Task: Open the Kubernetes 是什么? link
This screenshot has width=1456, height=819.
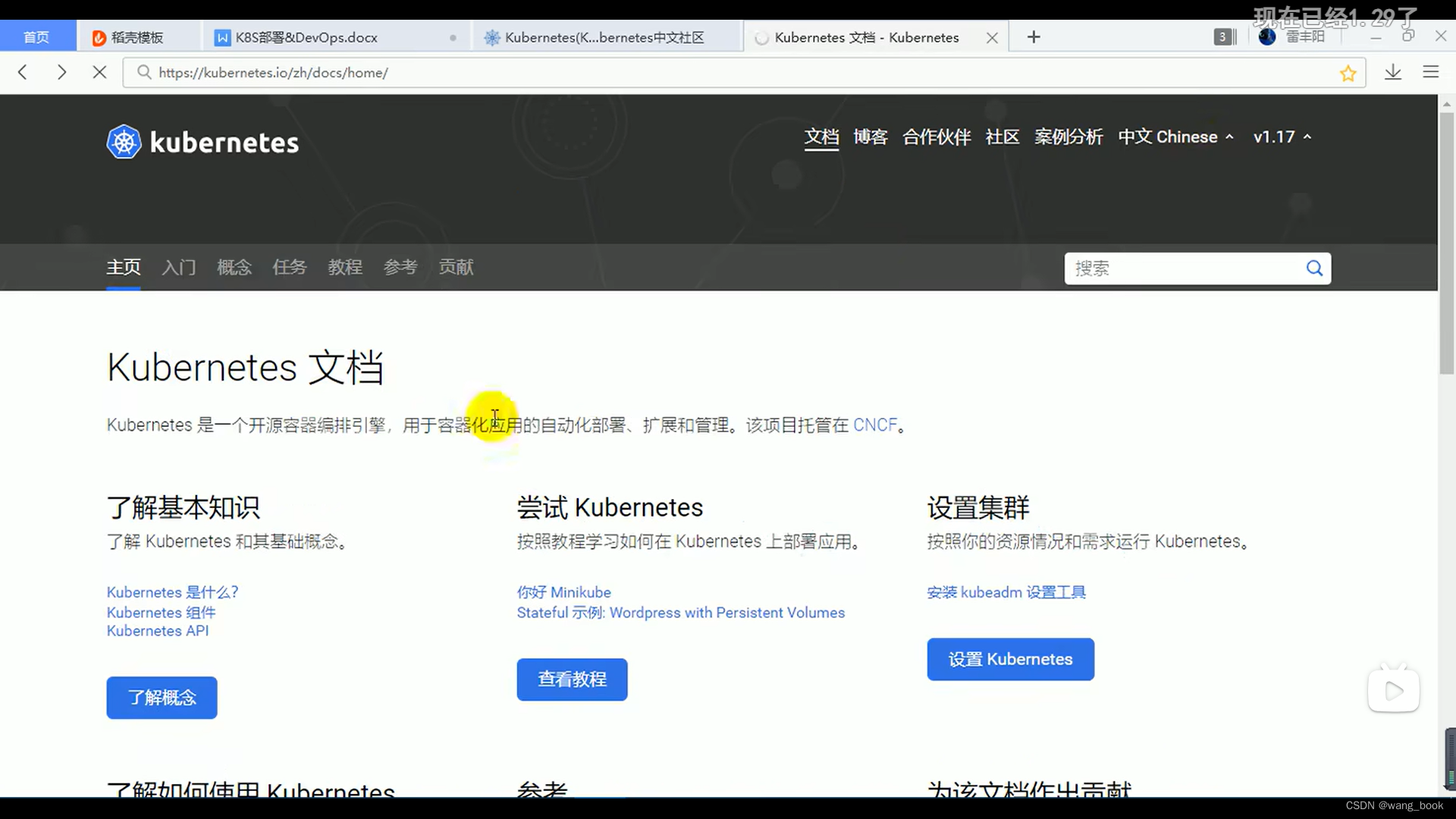Action: click(x=172, y=592)
